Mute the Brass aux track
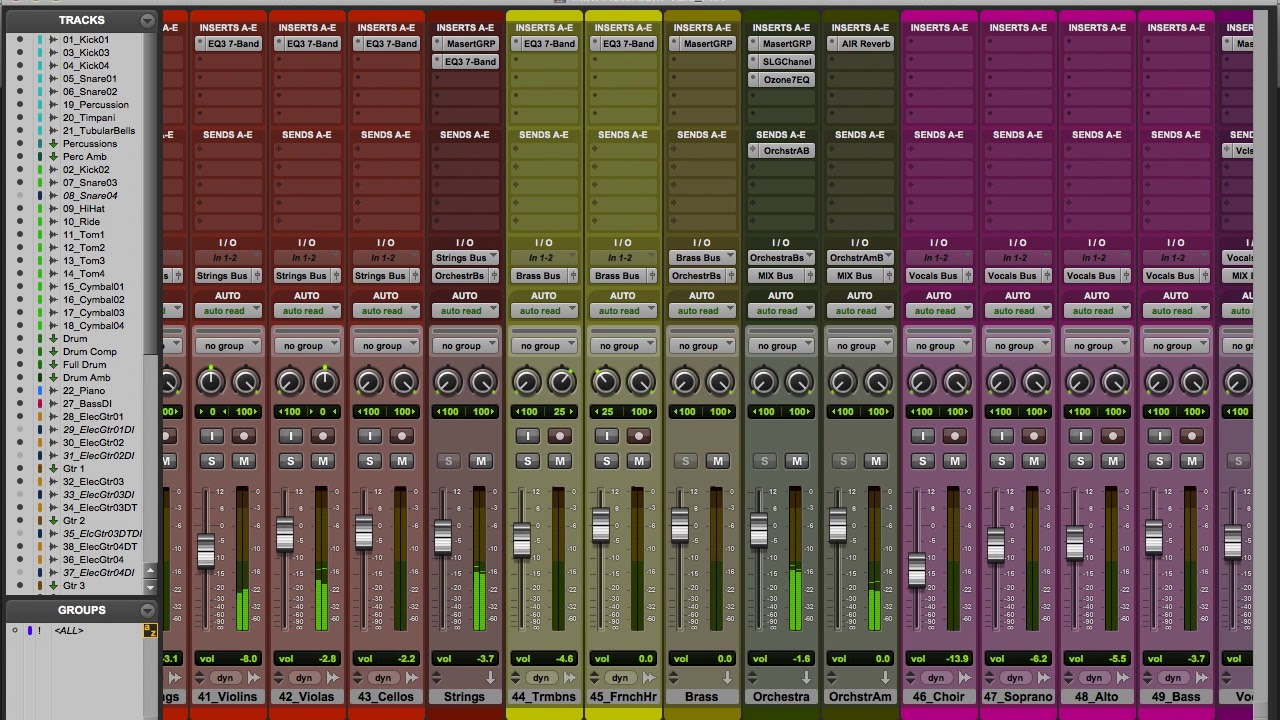Image resolution: width=1280 pixels, height=720 pixels. [717, 461]
